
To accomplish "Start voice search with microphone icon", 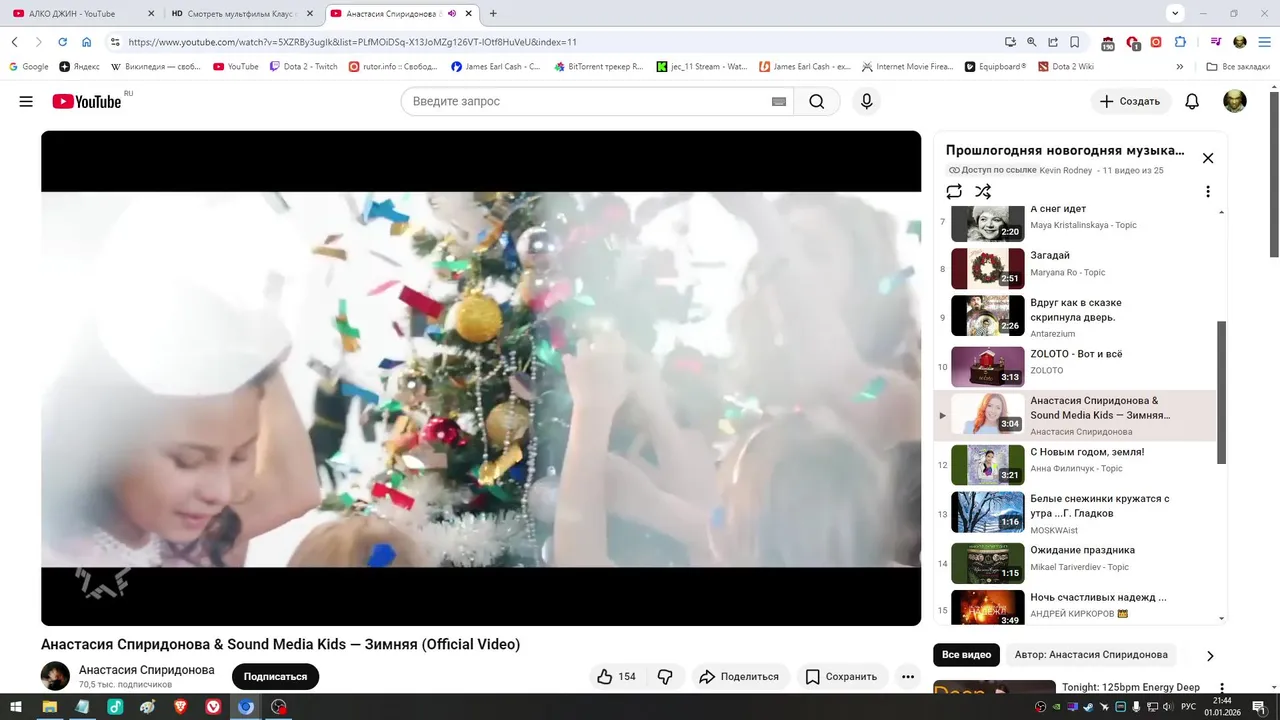I will pos(867,101).
